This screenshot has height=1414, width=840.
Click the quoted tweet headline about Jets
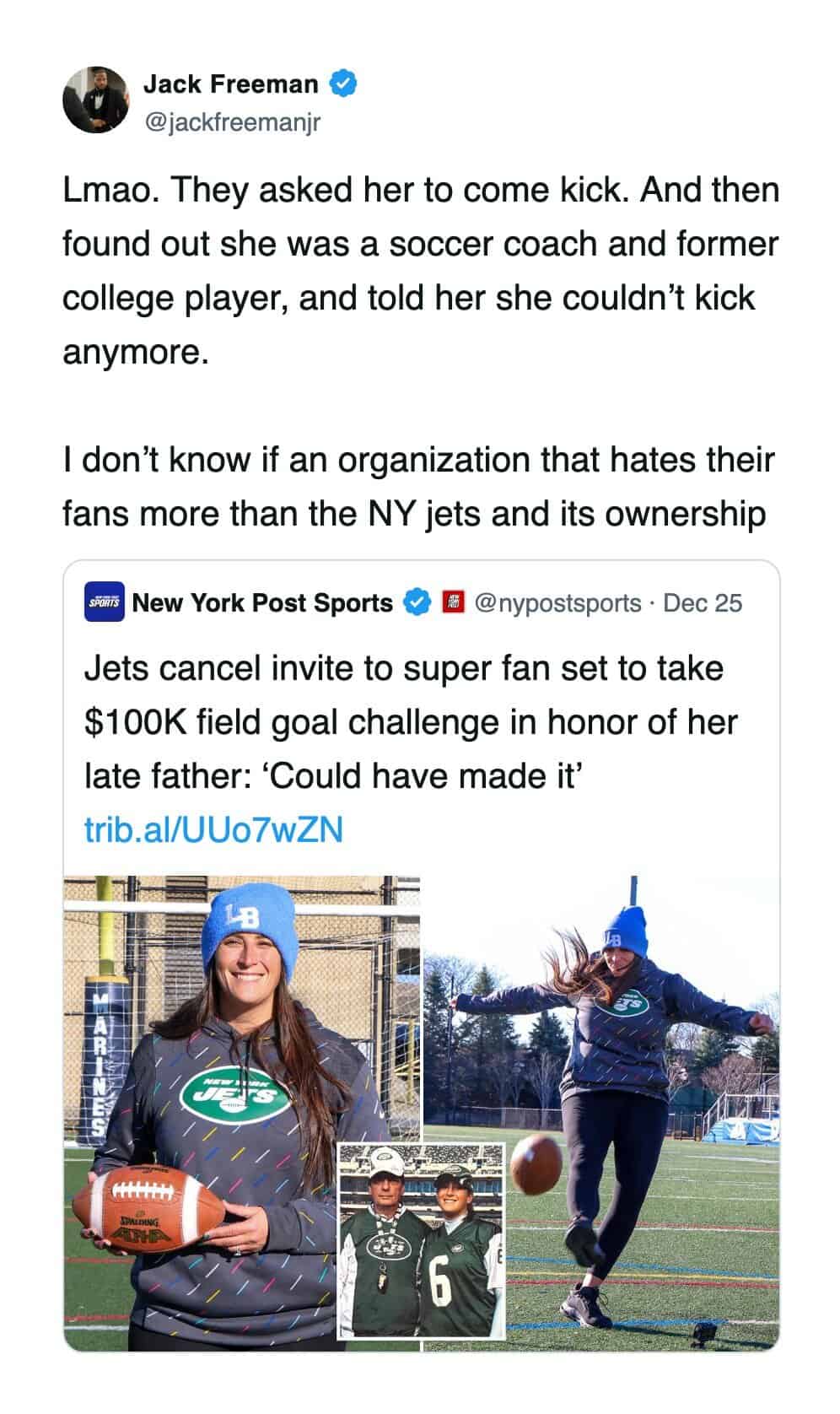(411, 721)
